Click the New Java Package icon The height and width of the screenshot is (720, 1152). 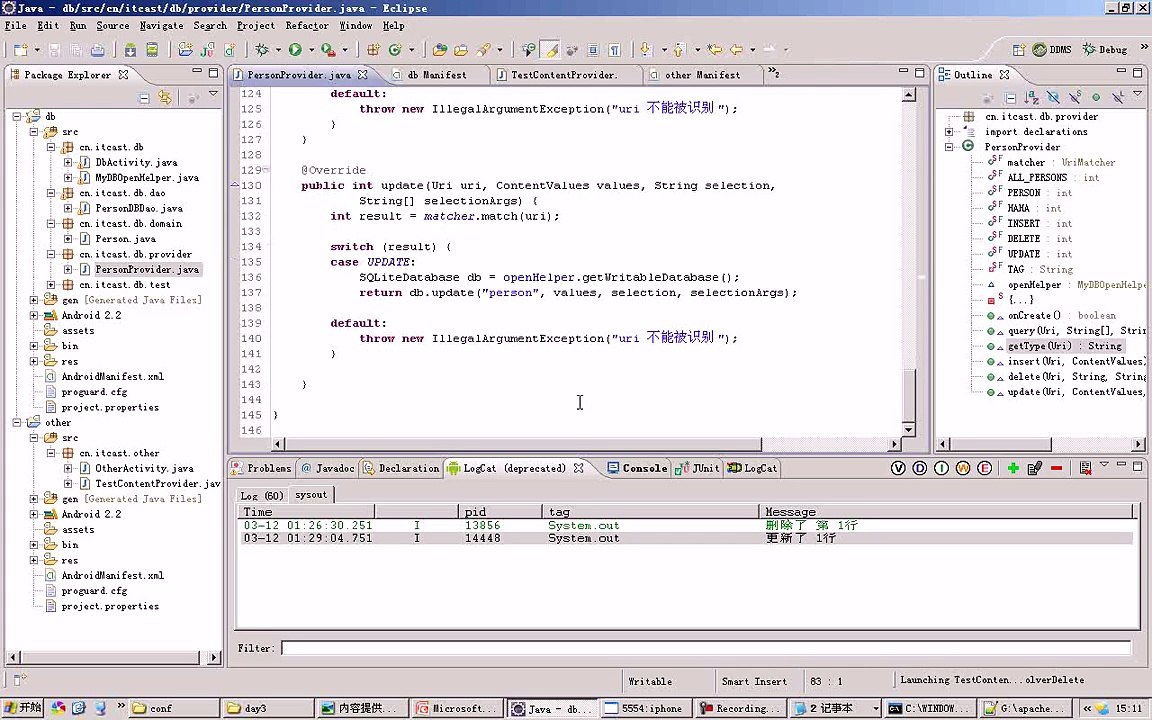point(373,49)
